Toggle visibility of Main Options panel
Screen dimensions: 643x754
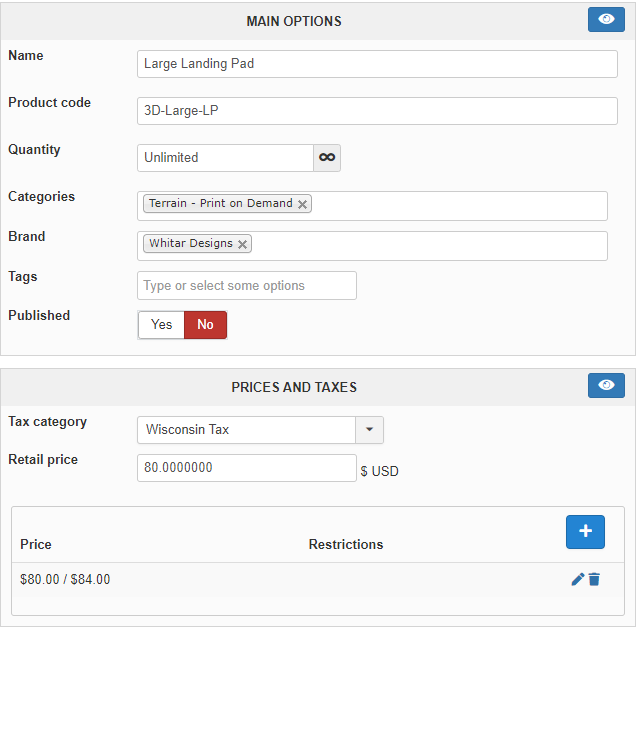[606, 20]
